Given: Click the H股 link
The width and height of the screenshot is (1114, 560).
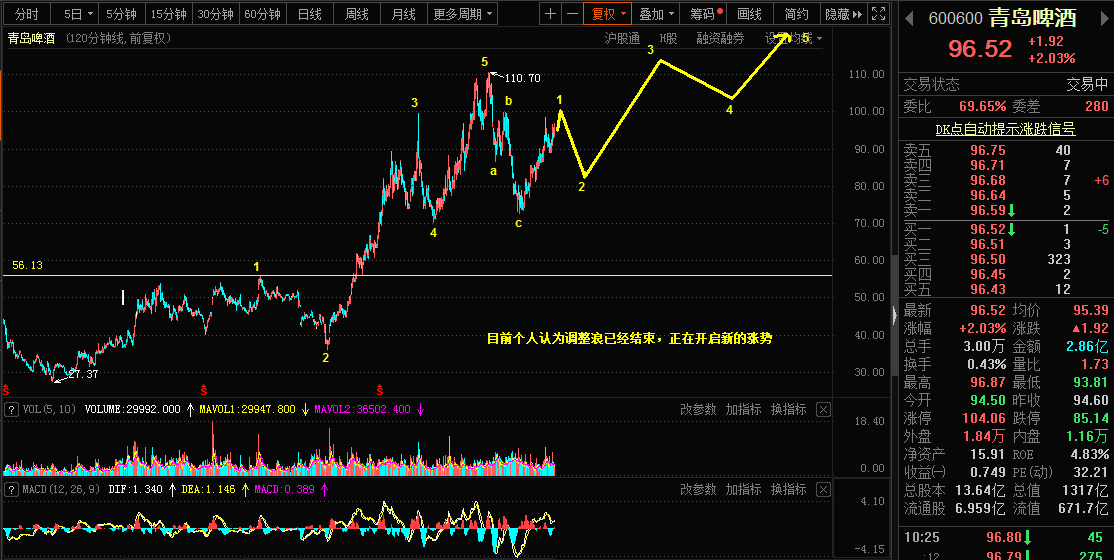Looking at the screenshot, I should pyautogui.click(x=668, y=38).
